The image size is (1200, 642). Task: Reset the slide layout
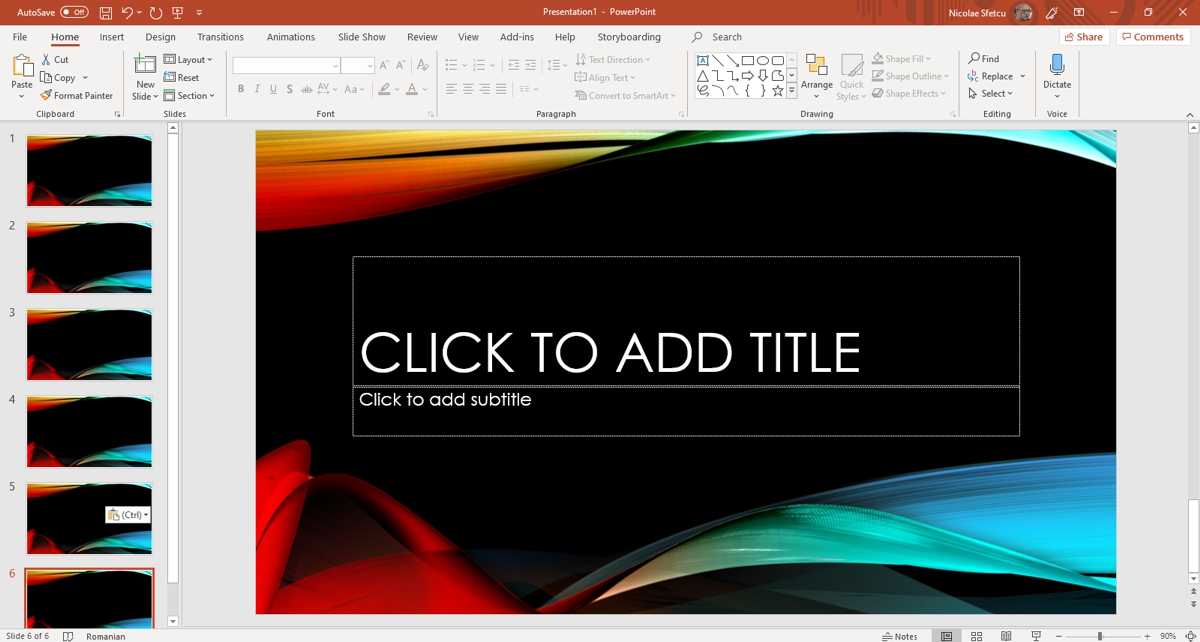[182, 78]
